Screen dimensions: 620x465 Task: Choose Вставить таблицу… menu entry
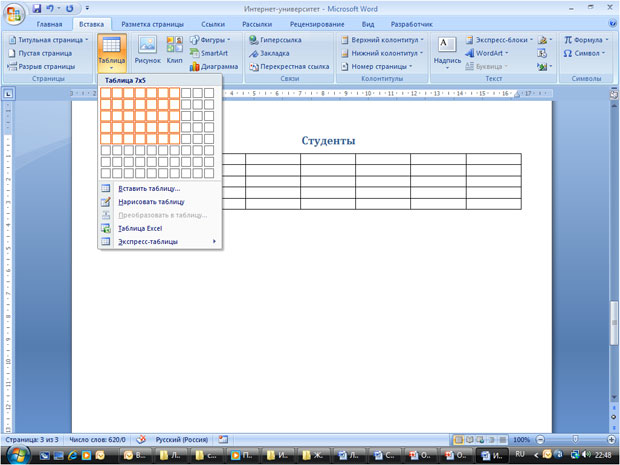(x=160, y=189)
